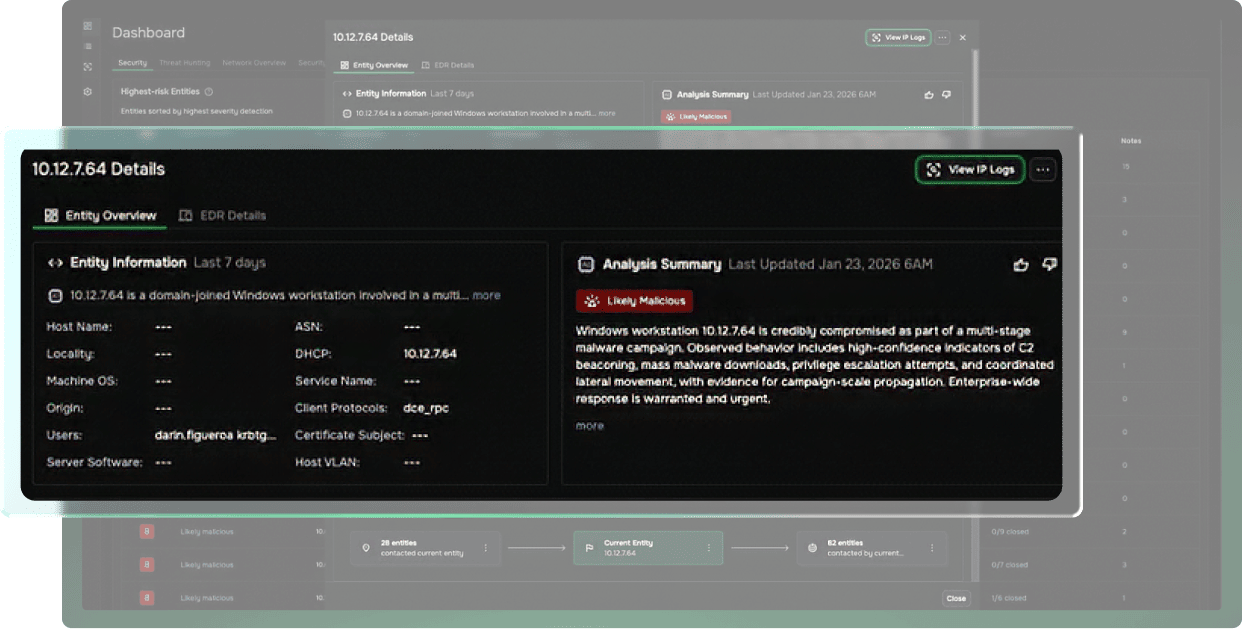This screenshot has width=1242, height=629.
Task: Click the Certificate Subject field label
Action: pyautogui.click(x=350, y=435)
